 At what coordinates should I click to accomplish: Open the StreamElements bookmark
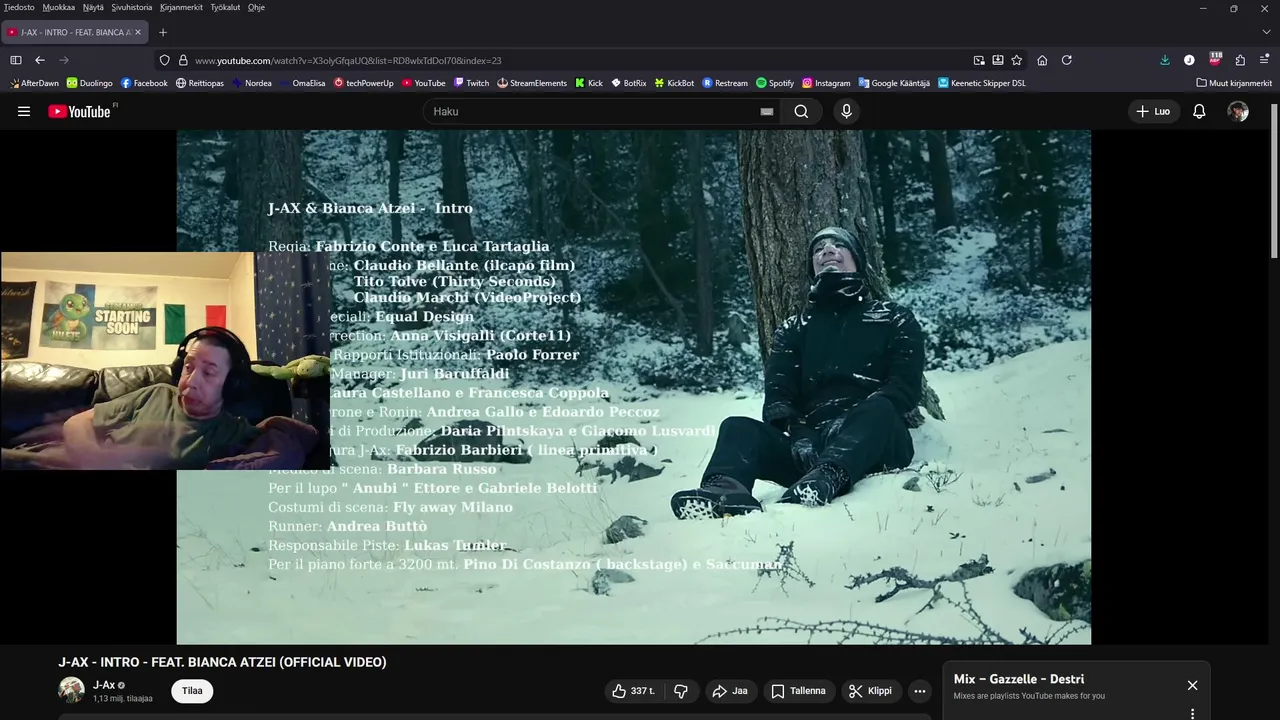tap(532, 83)
